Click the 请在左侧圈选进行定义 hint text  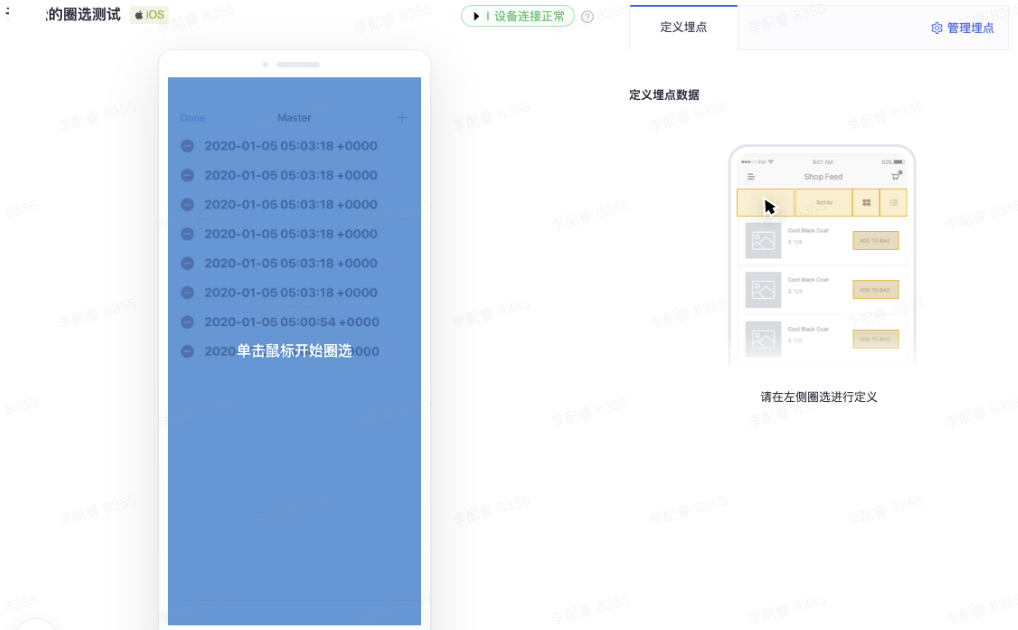pyautogui.click(x=819, y=397)
